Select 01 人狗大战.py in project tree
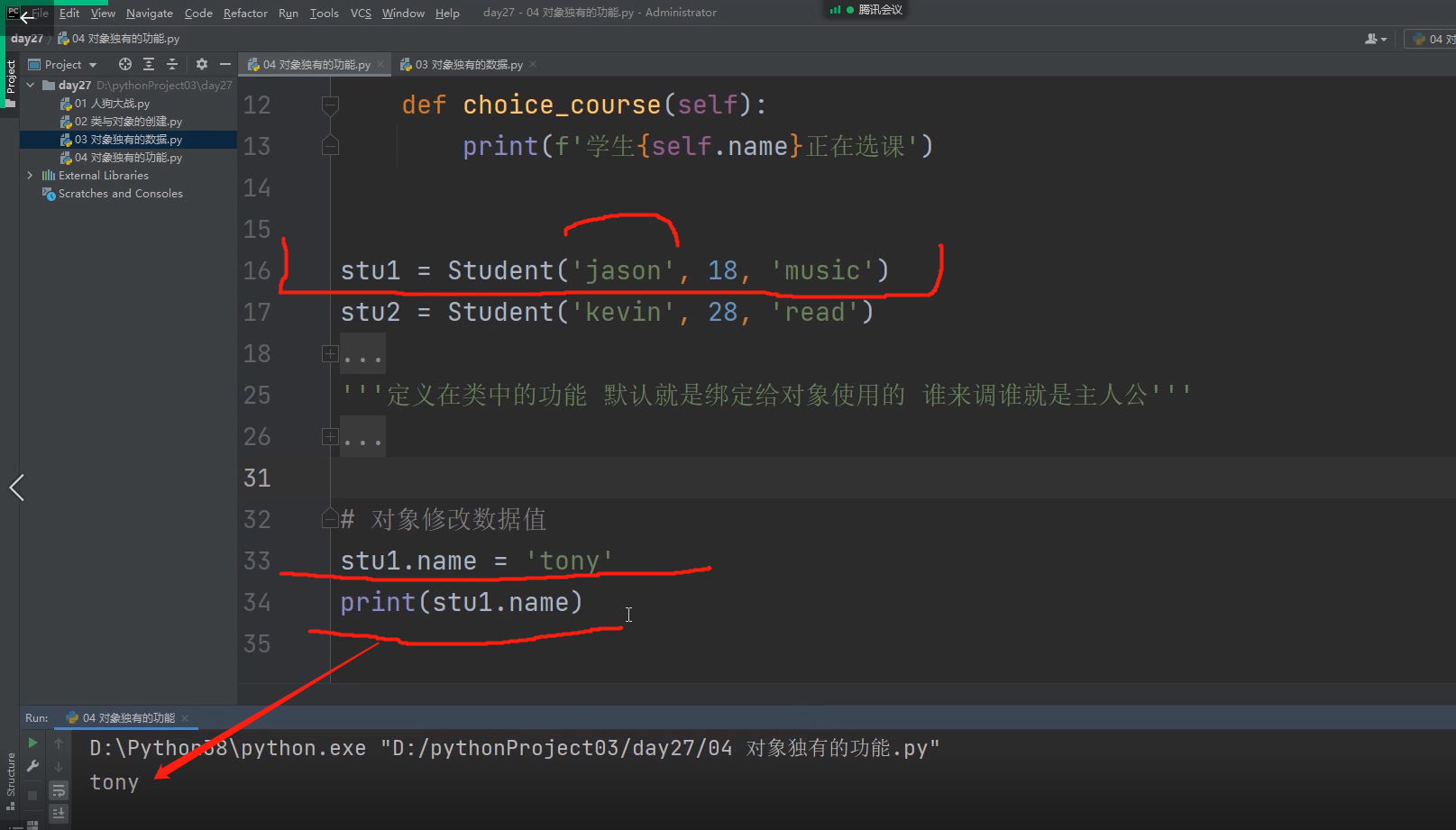1456x830 pixels. click(x=105, y=104)
